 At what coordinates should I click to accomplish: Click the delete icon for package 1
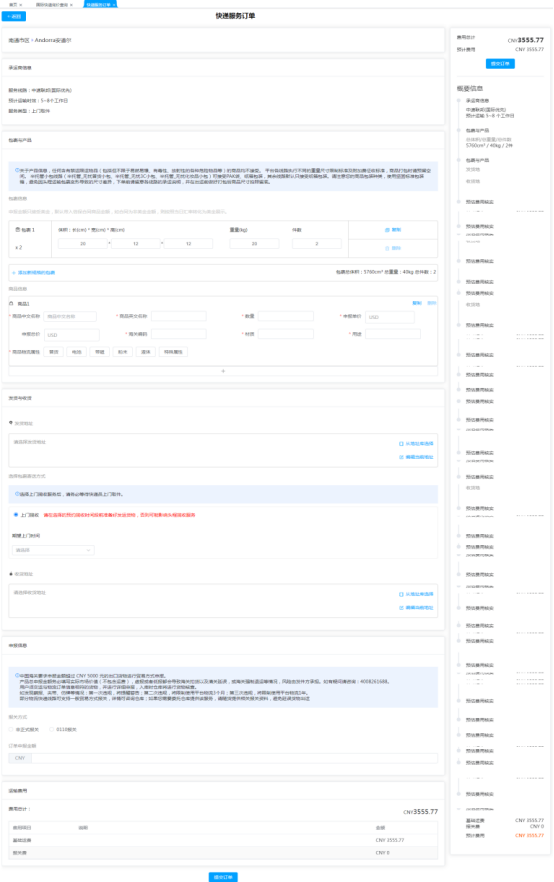(x=387, y=248)
